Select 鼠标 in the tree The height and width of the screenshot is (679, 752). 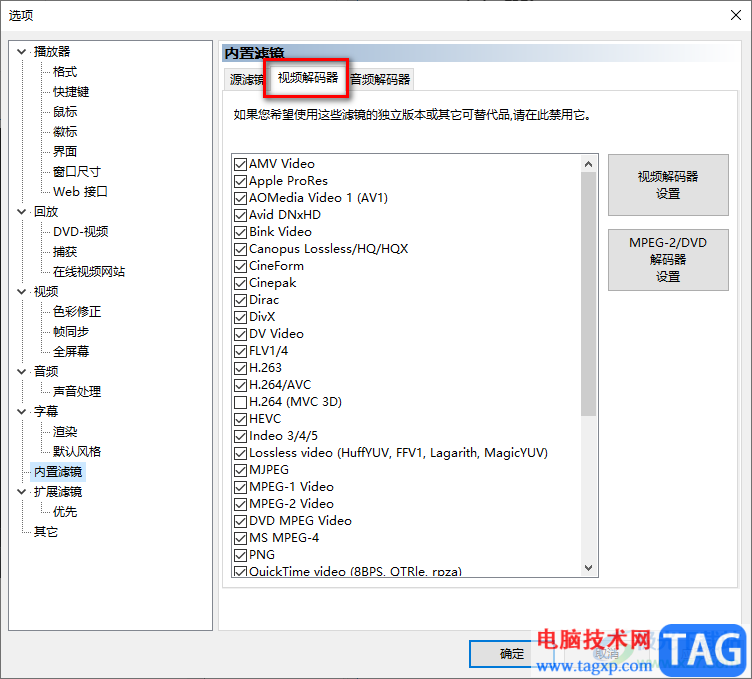click(x=65, y=112)
